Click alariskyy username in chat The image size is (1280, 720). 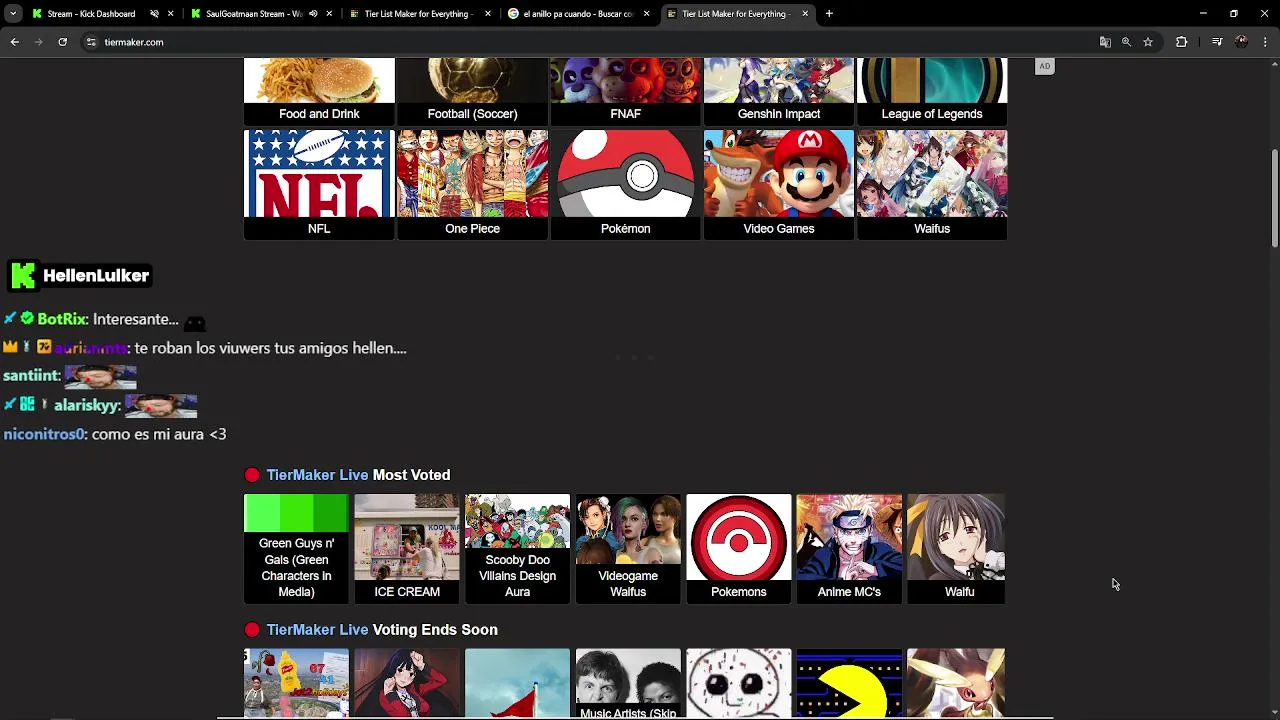point(87,405)
